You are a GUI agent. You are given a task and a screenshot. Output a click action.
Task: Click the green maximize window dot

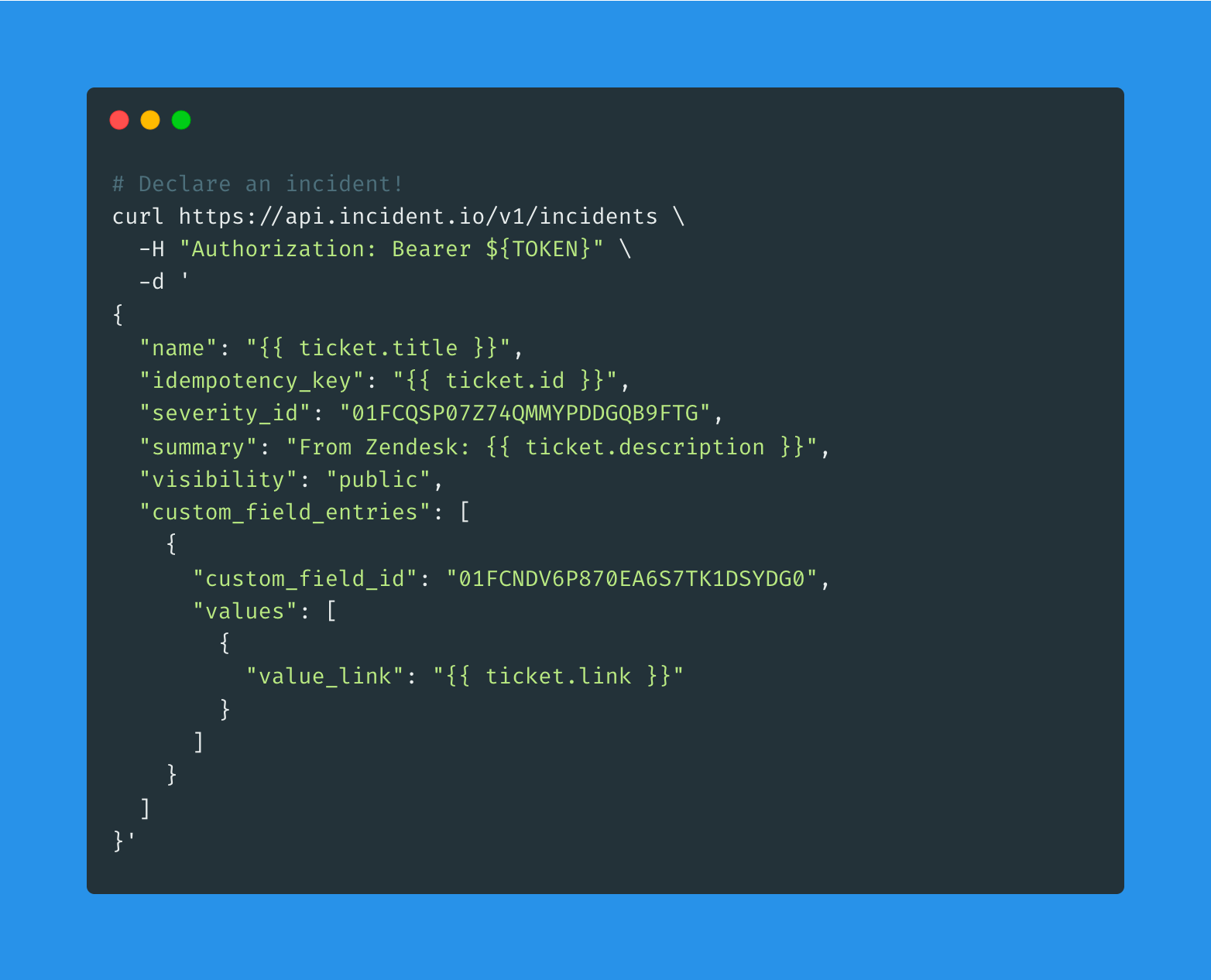pyautogui.click(x=181, y=120)
